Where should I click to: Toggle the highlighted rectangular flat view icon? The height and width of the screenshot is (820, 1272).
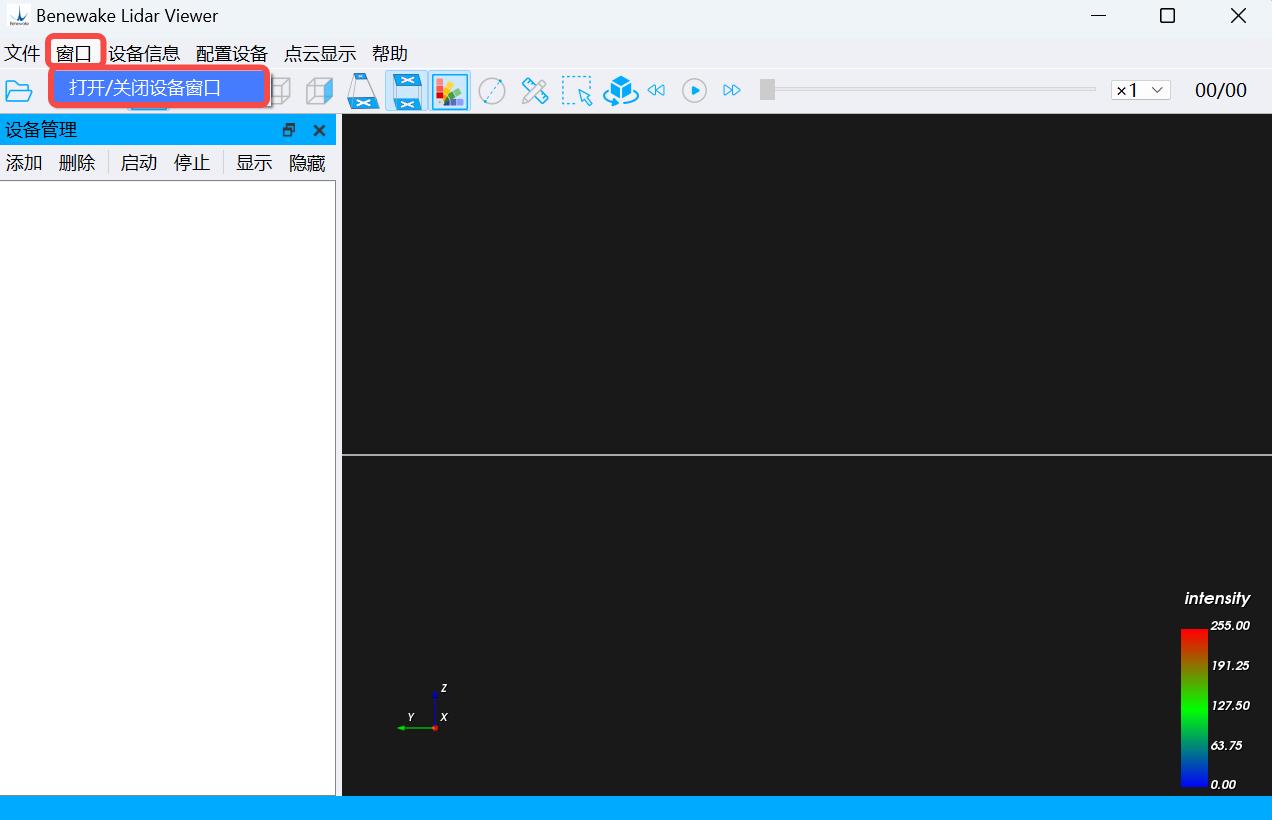(406, 91)
